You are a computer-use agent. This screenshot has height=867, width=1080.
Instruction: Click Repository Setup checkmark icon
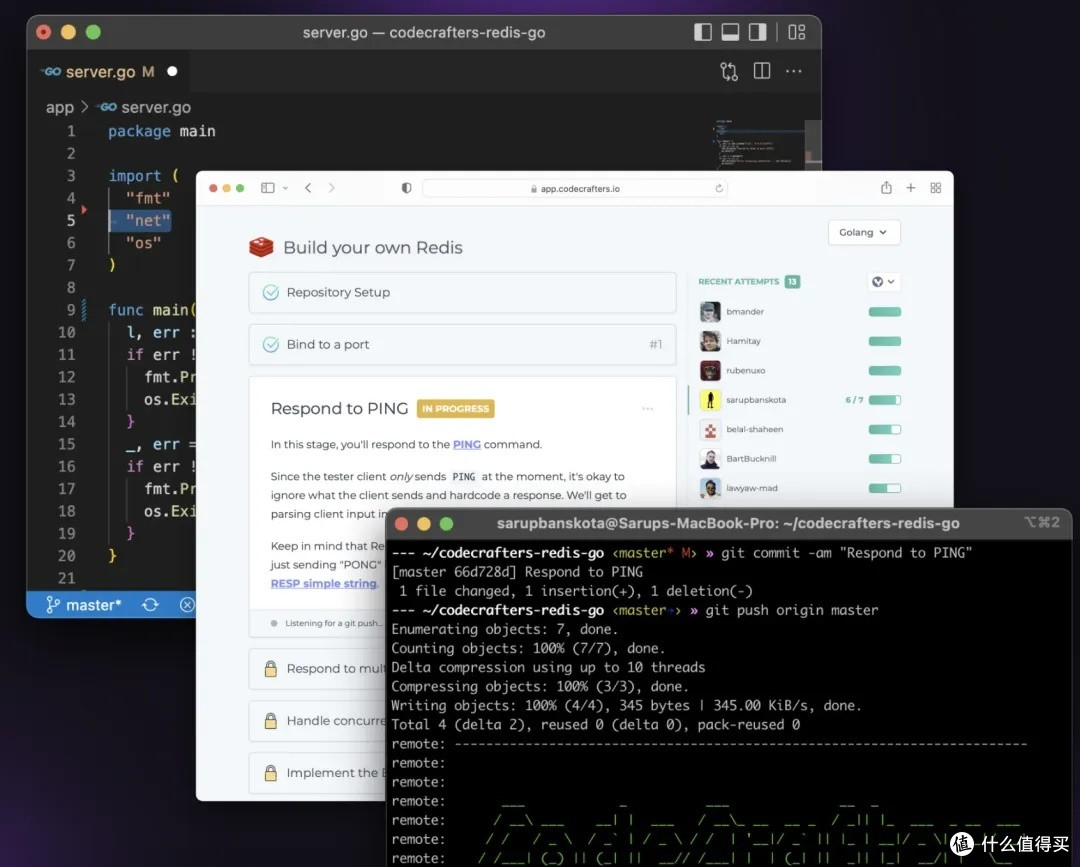pos(271,293)
